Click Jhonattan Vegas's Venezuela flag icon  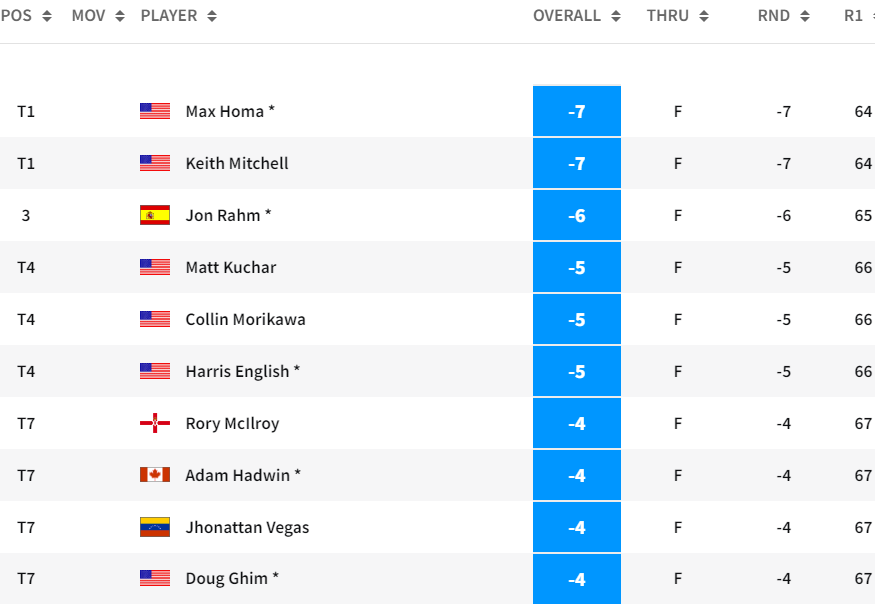tap(155, 527)
